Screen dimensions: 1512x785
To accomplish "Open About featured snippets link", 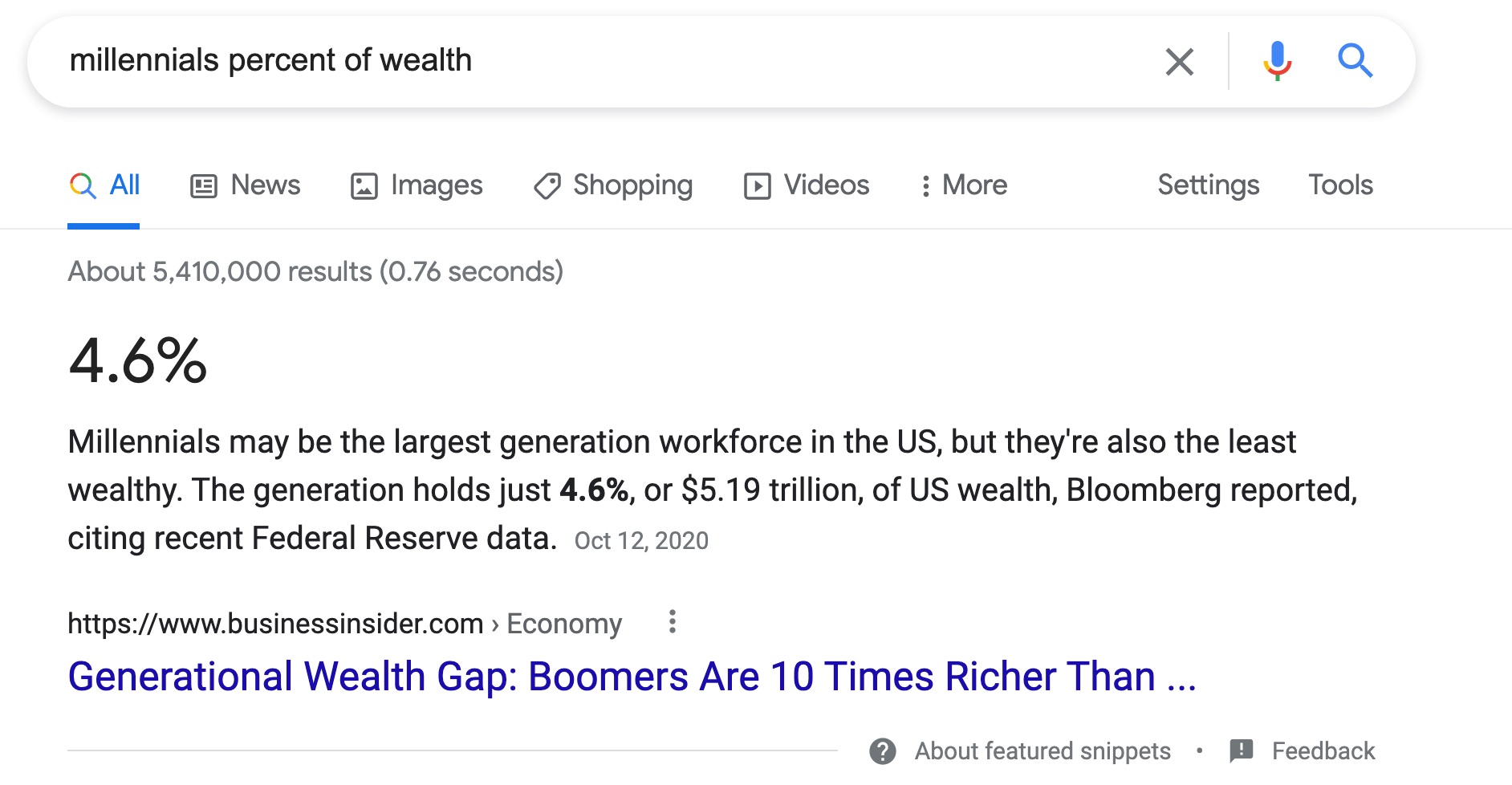I will pos(1043,751).
